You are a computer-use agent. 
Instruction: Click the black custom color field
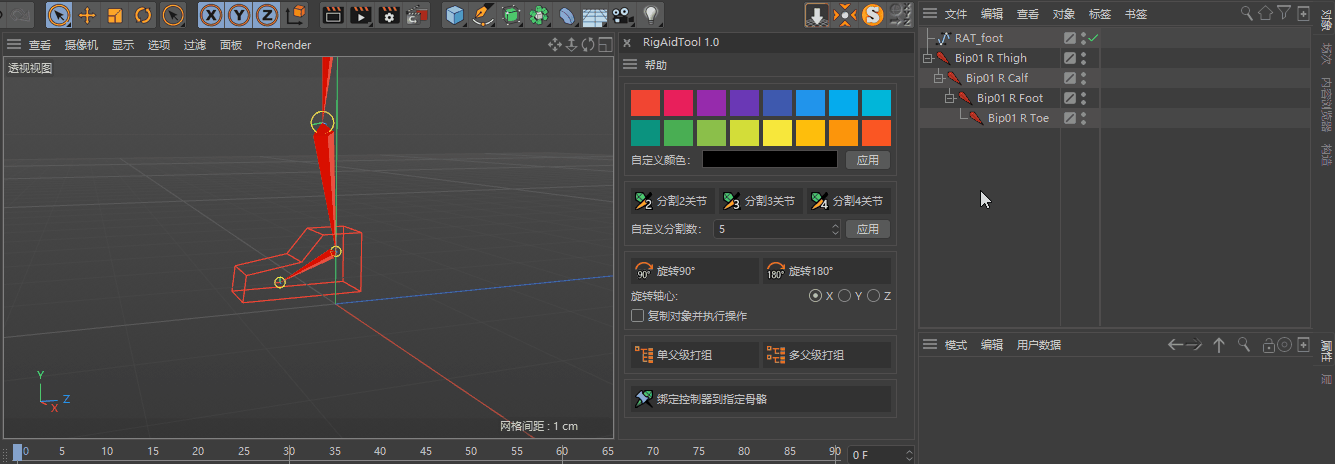click(769, 159)
